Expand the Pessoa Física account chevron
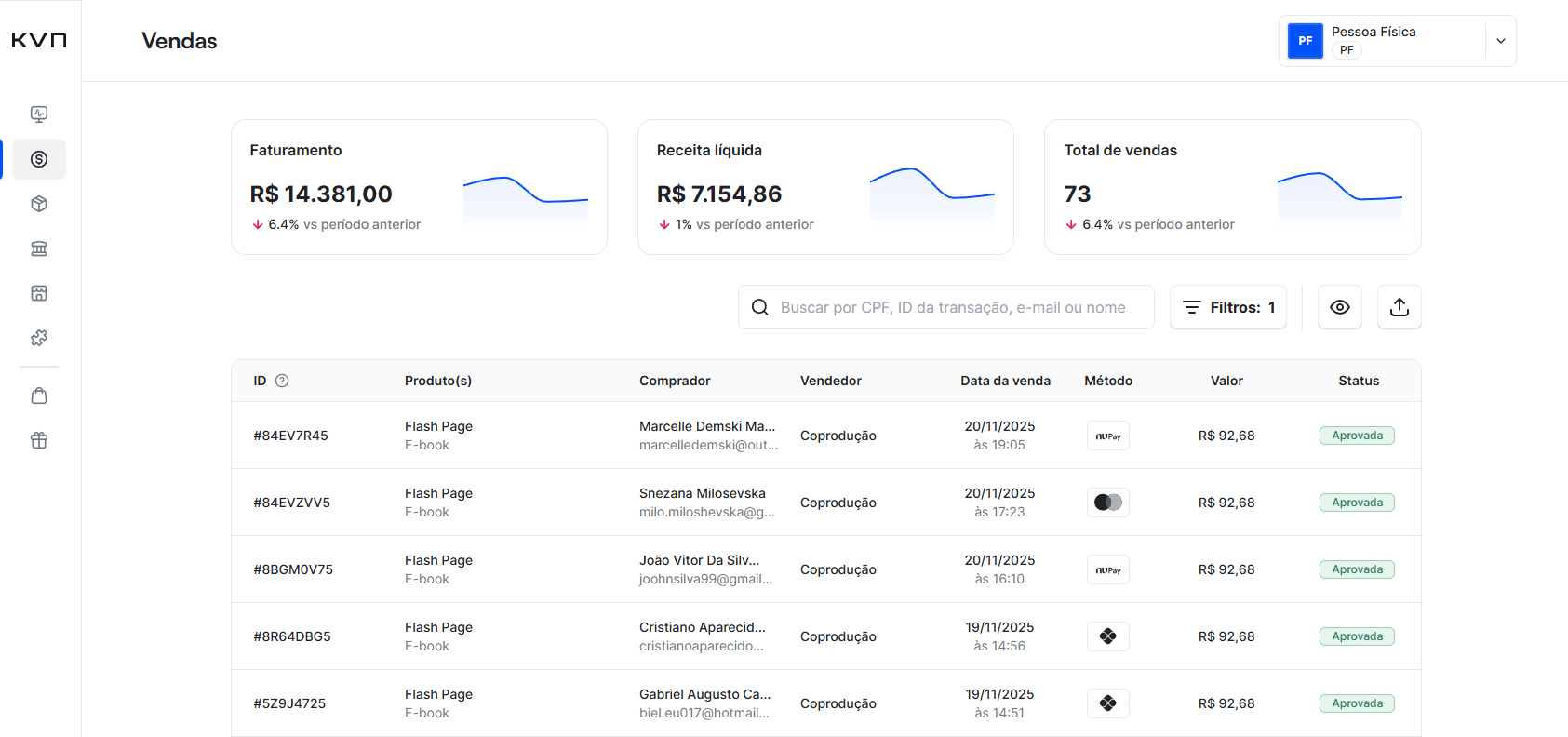 tap(1501, 41)
